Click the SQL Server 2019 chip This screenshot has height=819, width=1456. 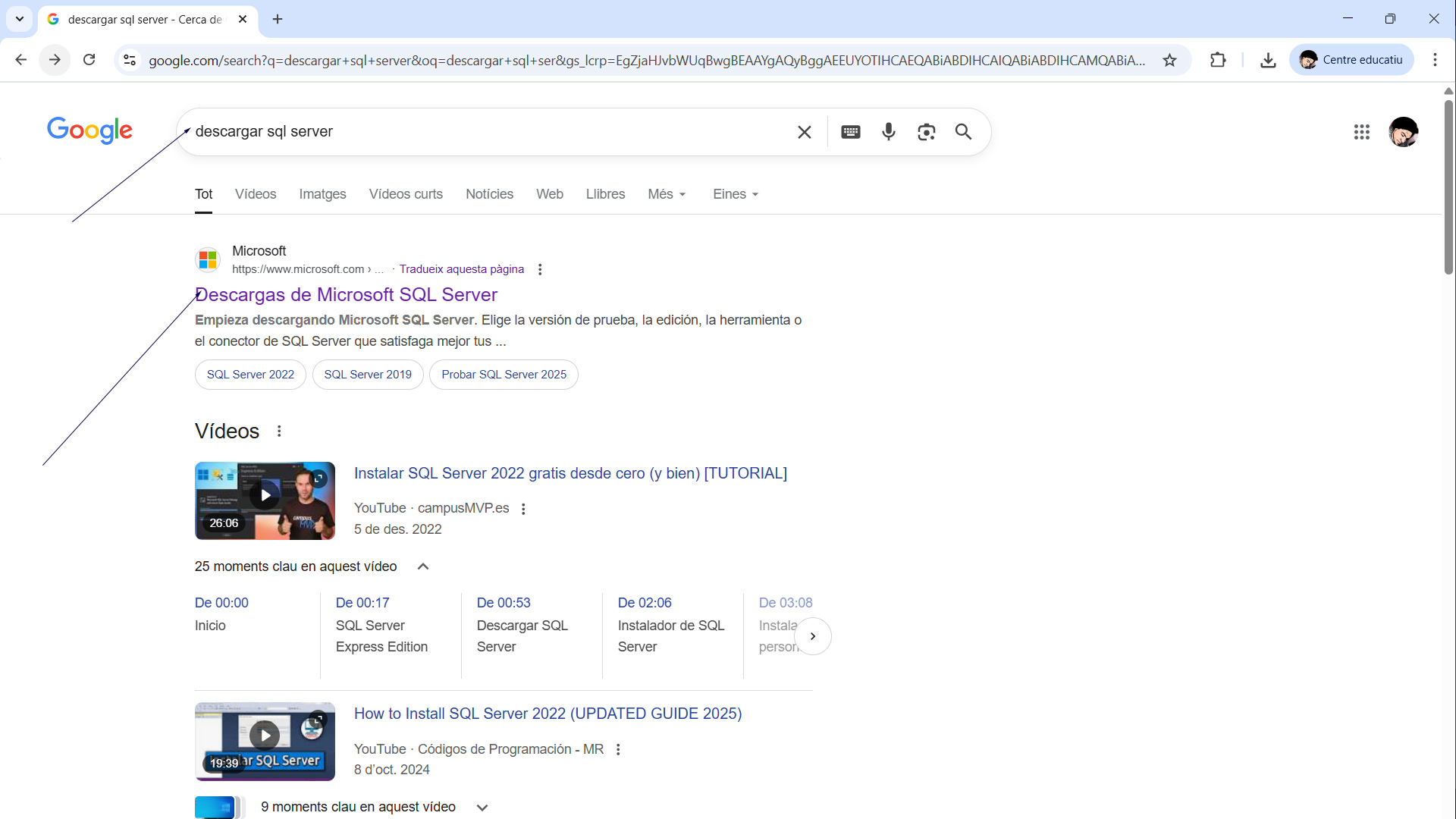click(368, 375)
